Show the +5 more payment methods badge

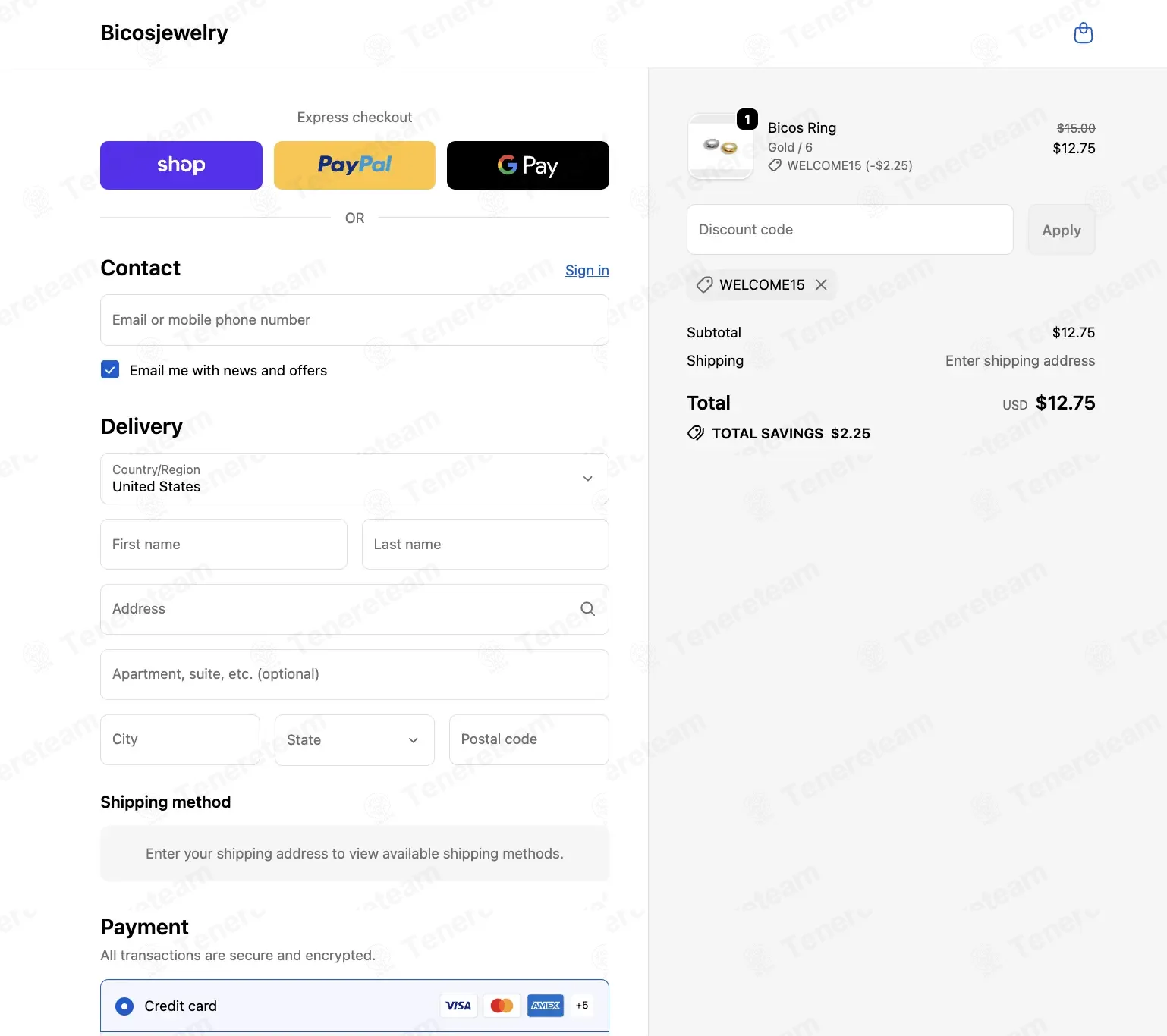(582, 1006)
